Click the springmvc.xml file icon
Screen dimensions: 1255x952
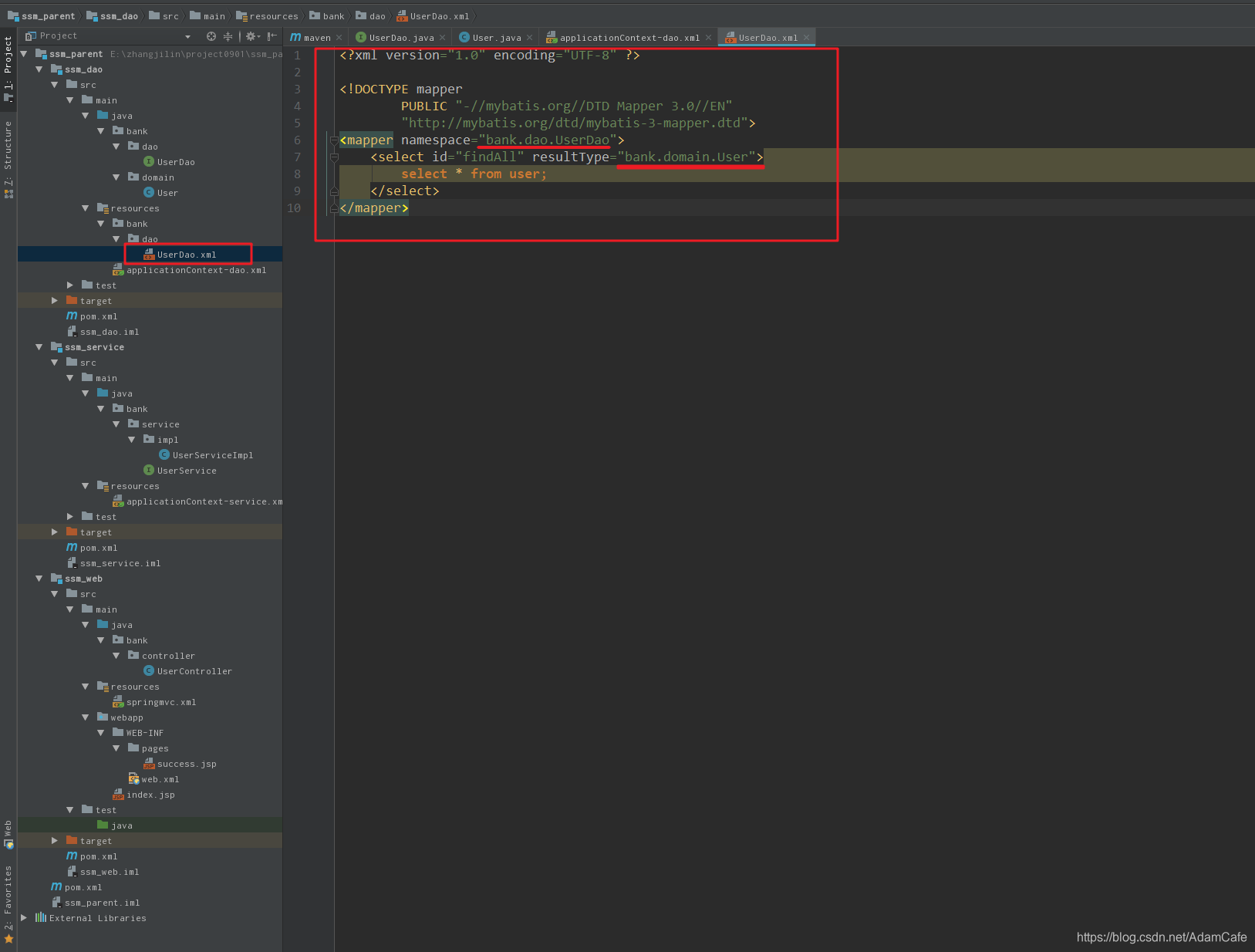(x=118, y=702)
